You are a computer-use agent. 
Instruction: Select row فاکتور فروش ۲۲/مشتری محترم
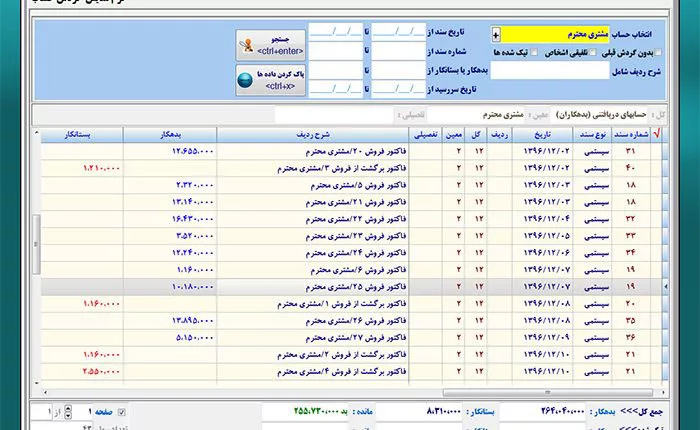[351, 219]
